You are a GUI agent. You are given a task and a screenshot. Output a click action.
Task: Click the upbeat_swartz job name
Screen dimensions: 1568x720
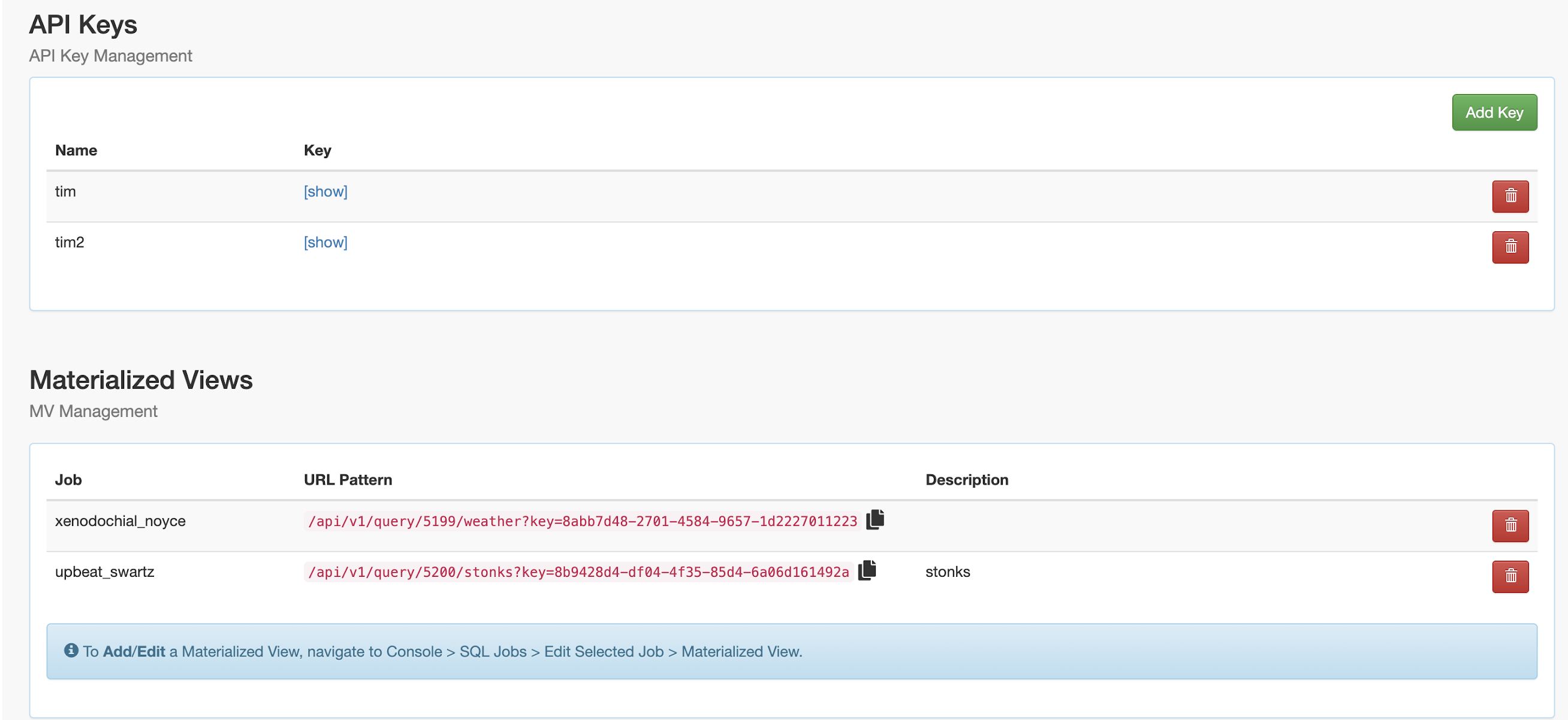(104, 571)
